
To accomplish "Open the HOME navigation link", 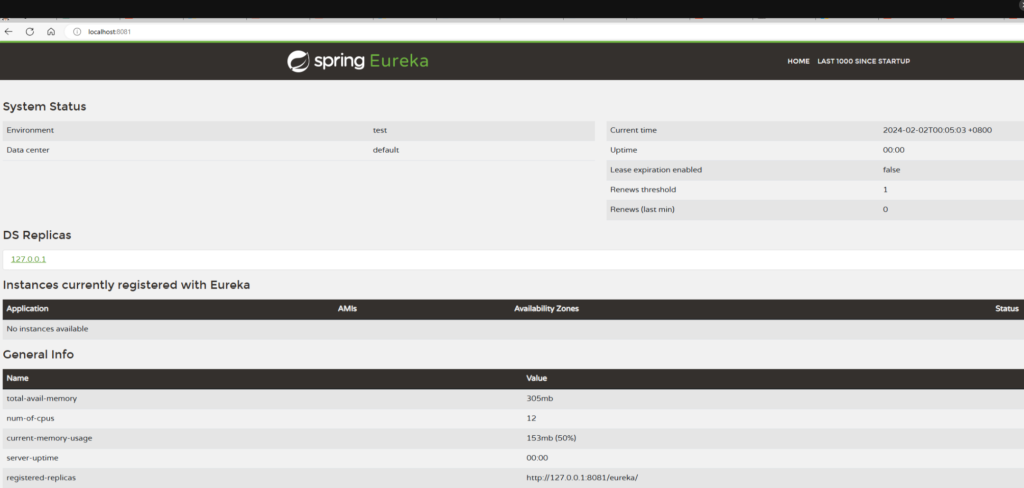I will 798,61.
